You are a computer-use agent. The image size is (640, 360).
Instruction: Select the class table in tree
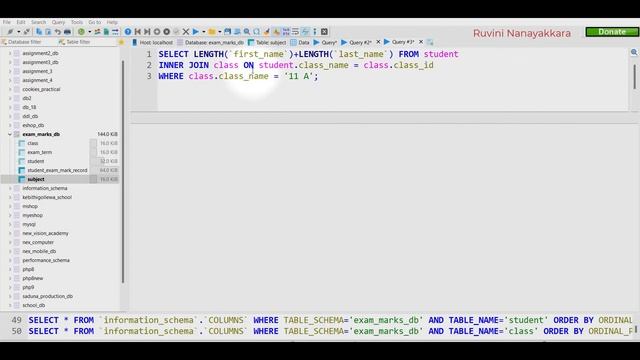click(33, 143)
